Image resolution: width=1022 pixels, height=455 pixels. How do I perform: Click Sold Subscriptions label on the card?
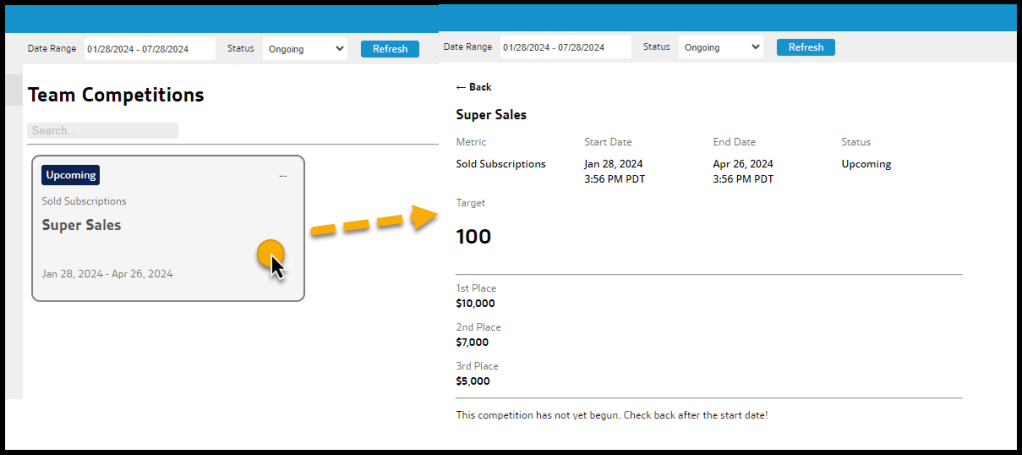click(84, 201)
